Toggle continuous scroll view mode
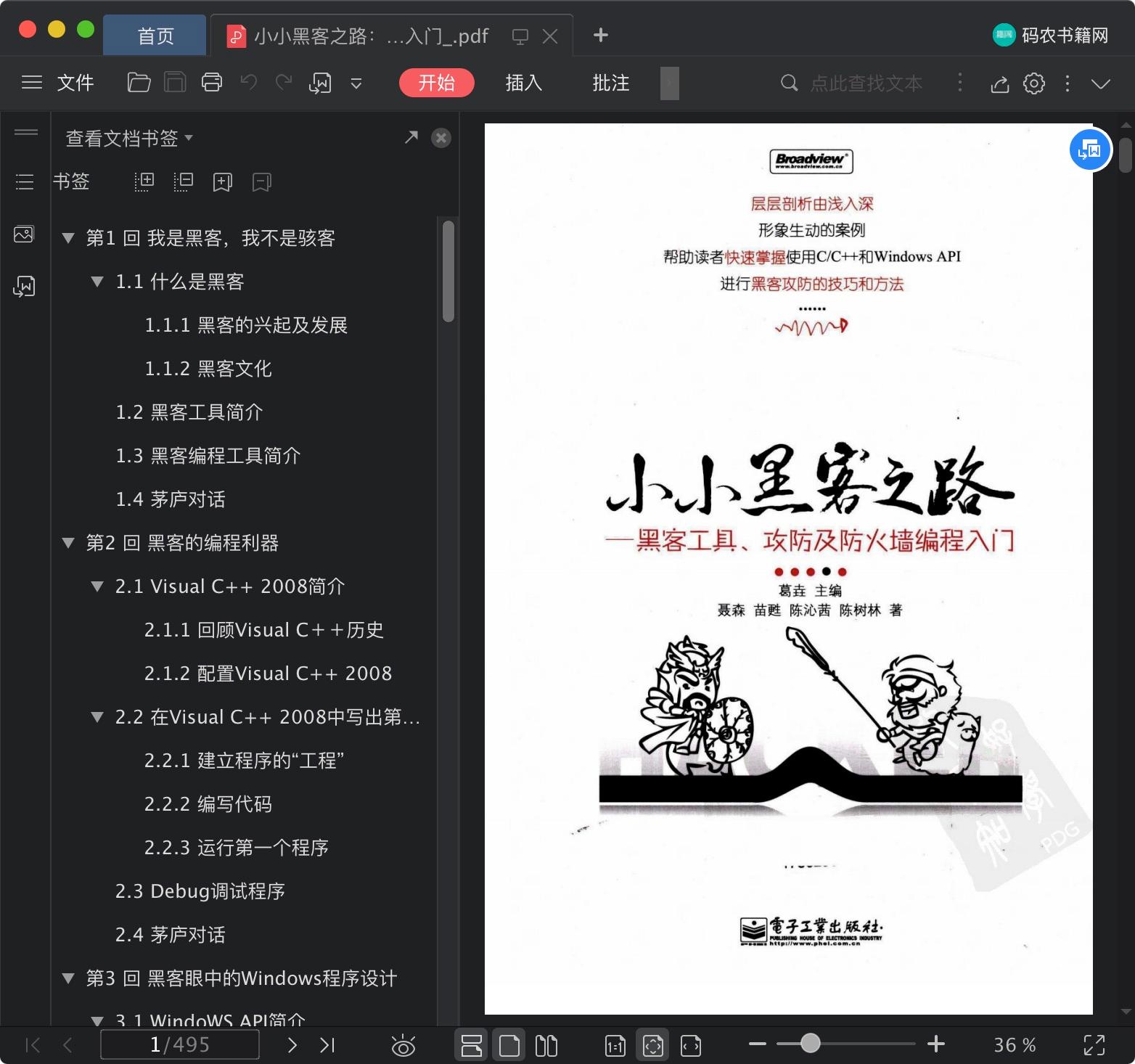This screenshot has height=1064, width=1135. (x=472, y=1045)
